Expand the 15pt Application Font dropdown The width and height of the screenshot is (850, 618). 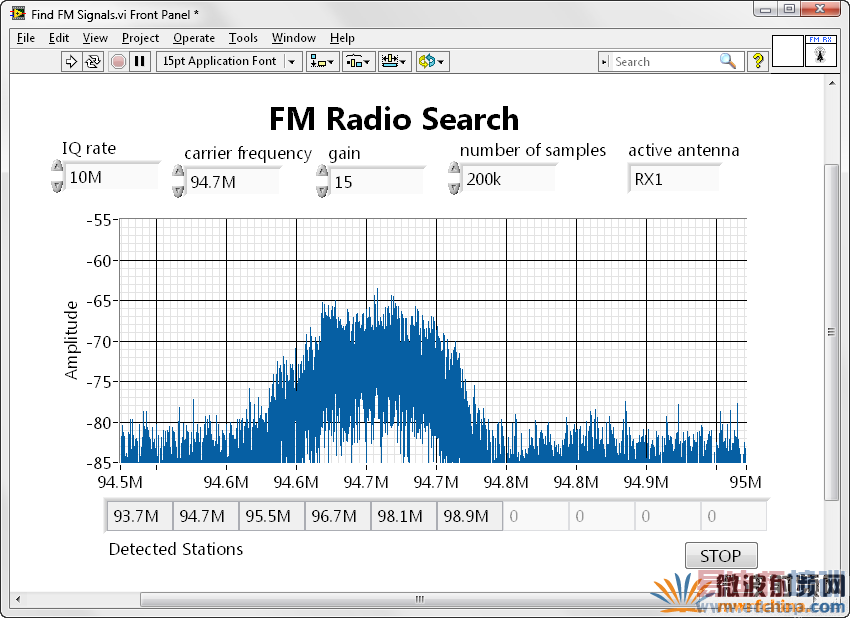coord(292,61)
